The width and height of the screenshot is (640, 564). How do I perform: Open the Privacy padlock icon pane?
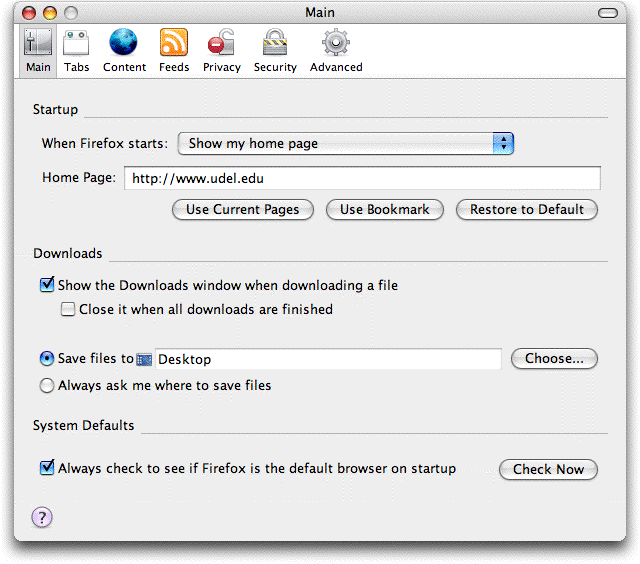pyautogui.click(x=221, y=42)
